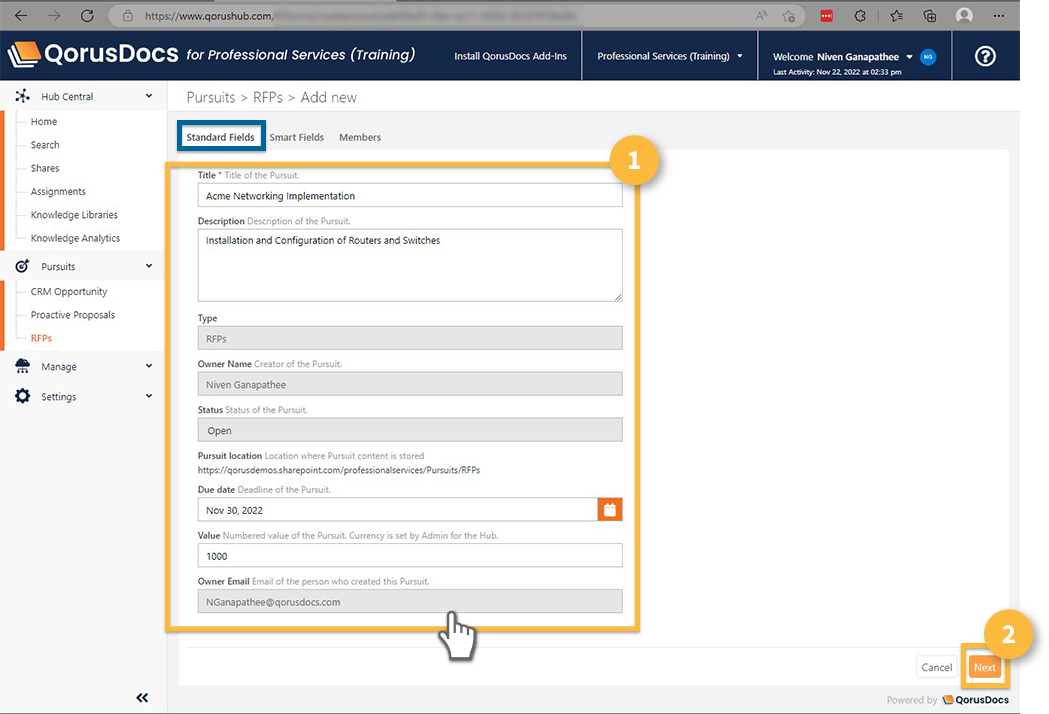Viewport: 1049px width, 714px height.
Task: Open Knowledge Analytics in the sidebar
Action: (x=76, y=238)
